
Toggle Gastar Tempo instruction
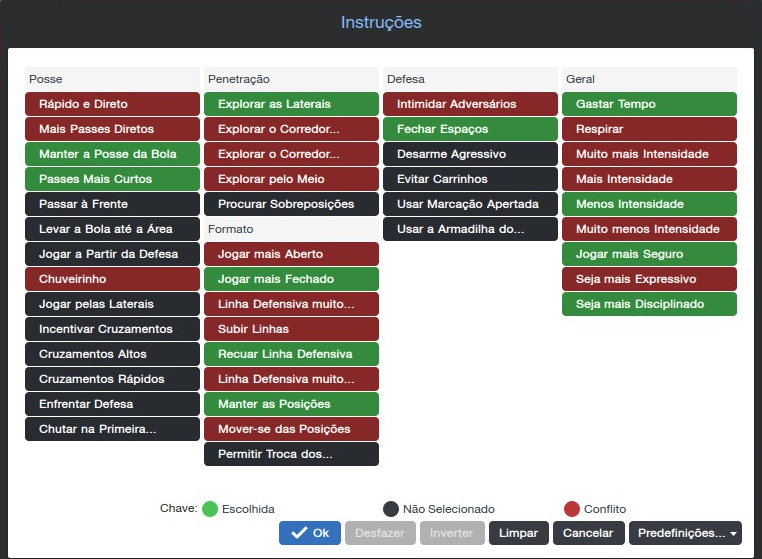click(649, 104)
